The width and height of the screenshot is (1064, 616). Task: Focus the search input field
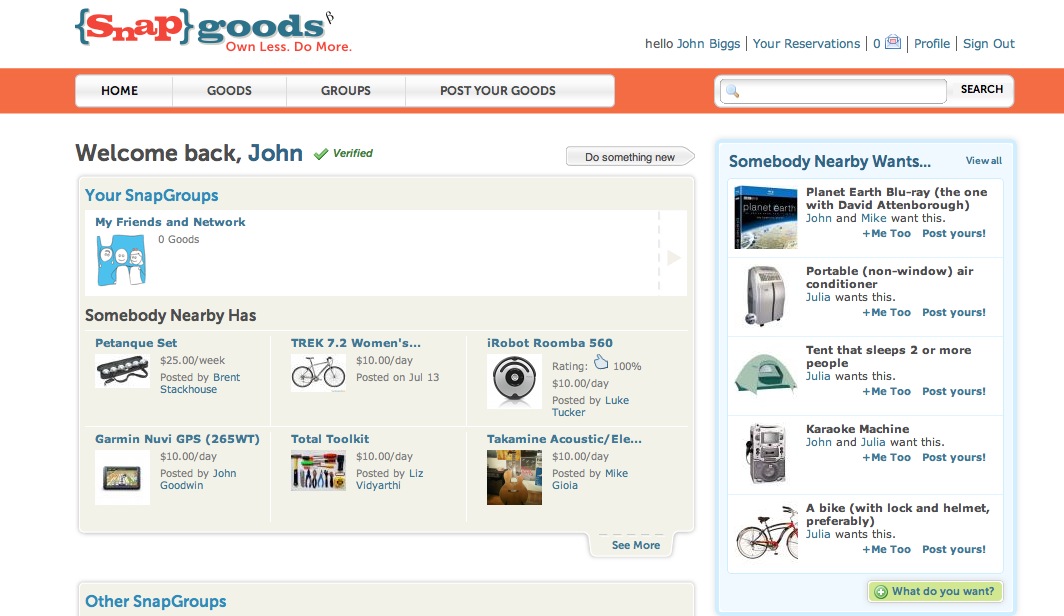pos(833,91)
